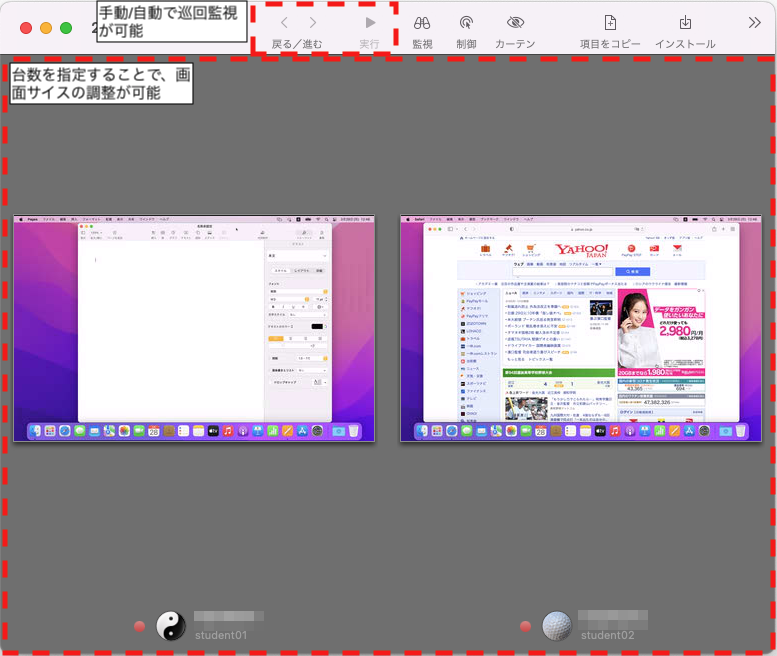The width and height of the screenshot is (777, 656).
Task: Click the forward arrow in the toolbar
Action: [313, 22]
